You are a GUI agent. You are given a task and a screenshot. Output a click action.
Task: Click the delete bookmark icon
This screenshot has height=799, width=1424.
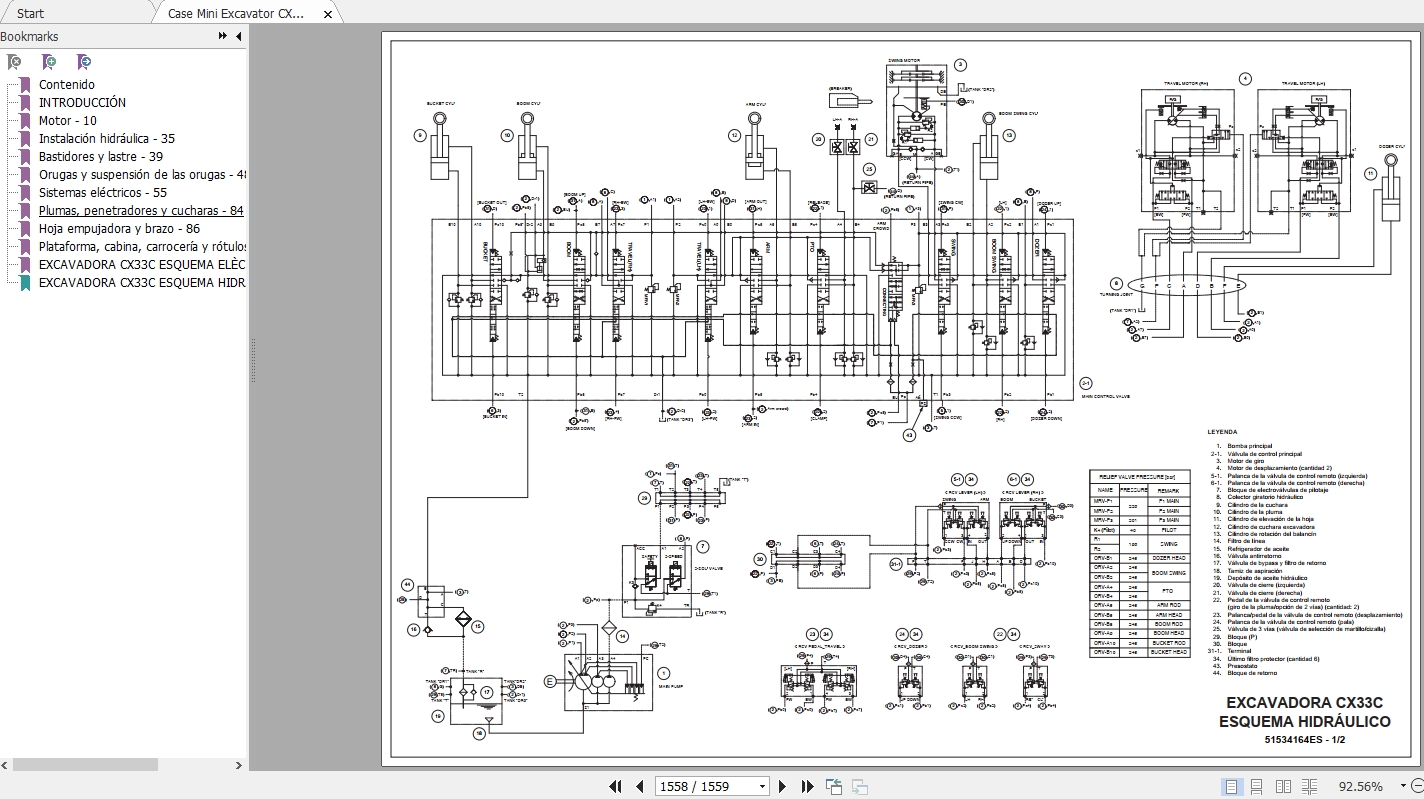point(15,62)
